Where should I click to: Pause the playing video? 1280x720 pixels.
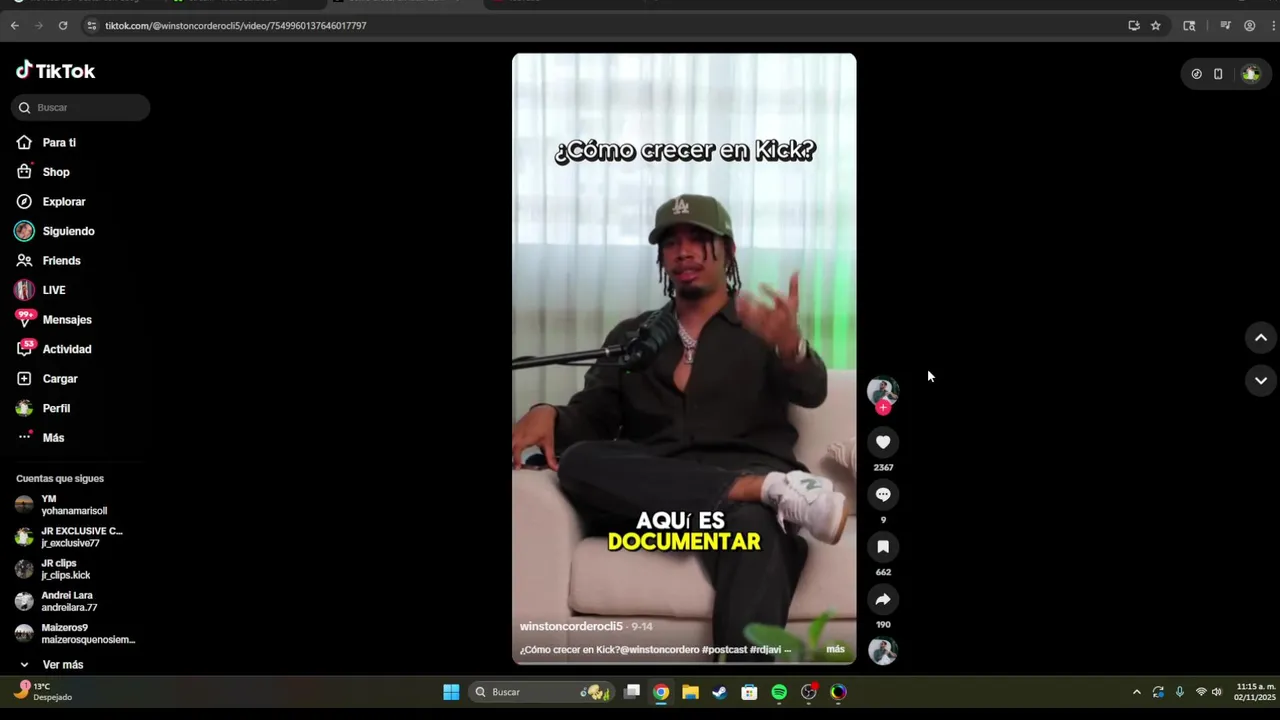tap(684, 359)
